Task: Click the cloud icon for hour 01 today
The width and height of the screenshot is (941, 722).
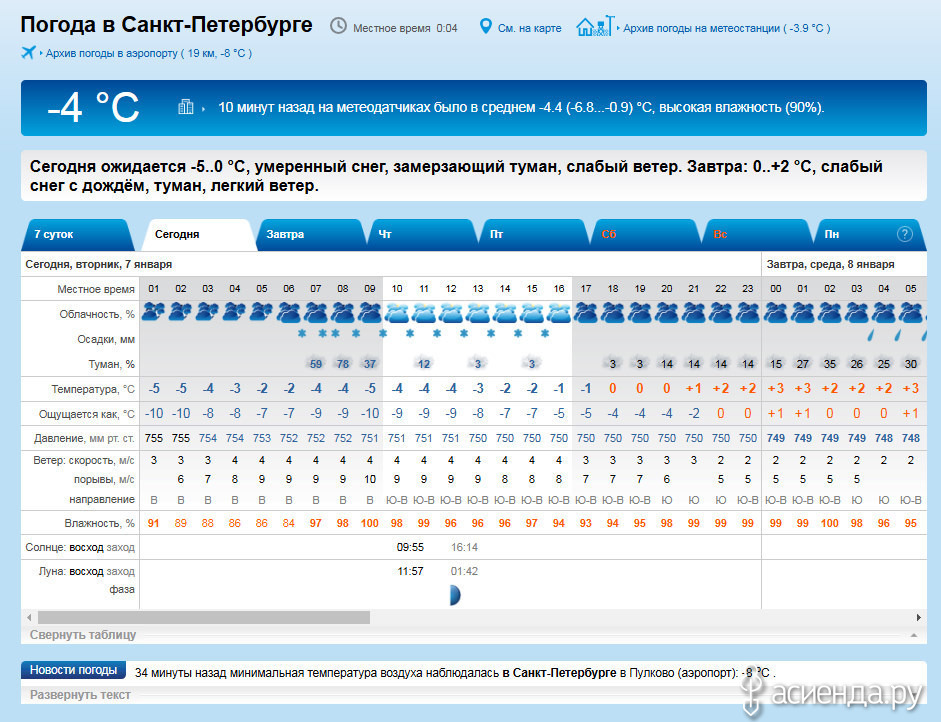Action: 154,313
